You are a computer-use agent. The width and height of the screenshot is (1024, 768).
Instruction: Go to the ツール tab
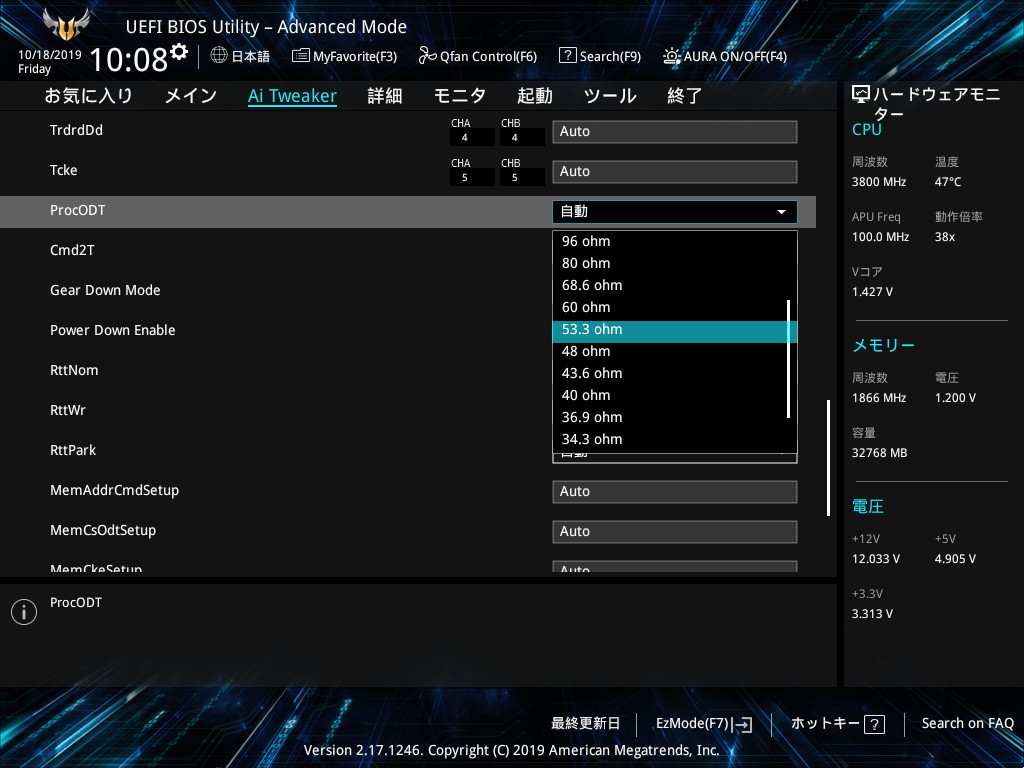[x=609, y=96]
